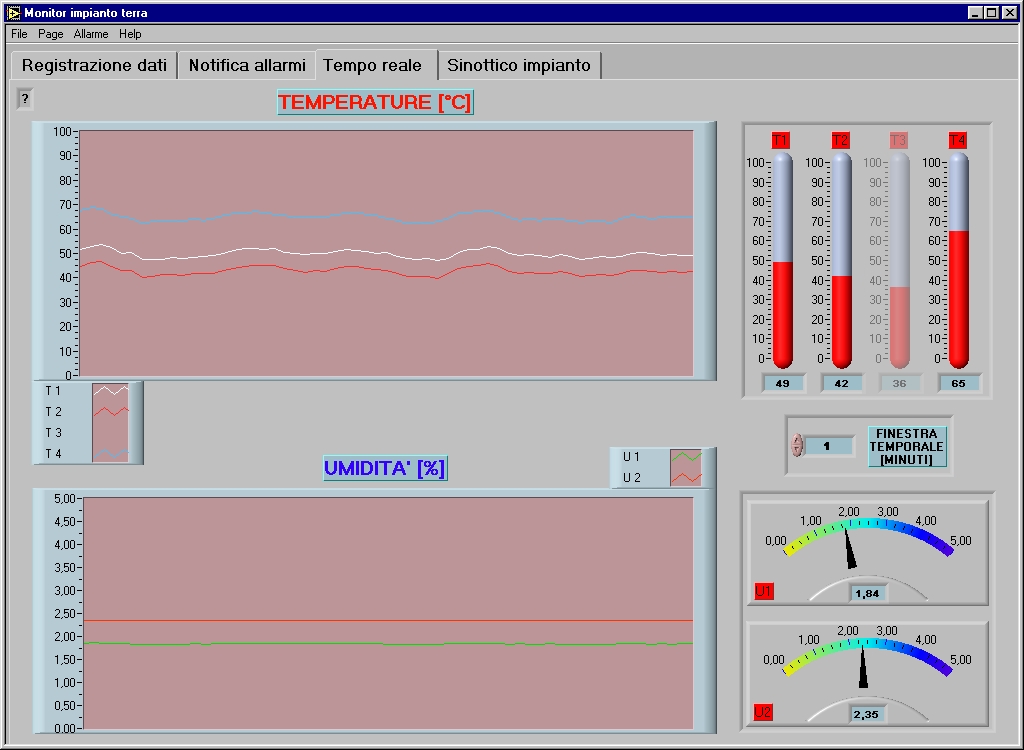Click the dimmed T3 thermometer label
The height and width of the screenshot is (750, 1024).
(x=898, y=140)
